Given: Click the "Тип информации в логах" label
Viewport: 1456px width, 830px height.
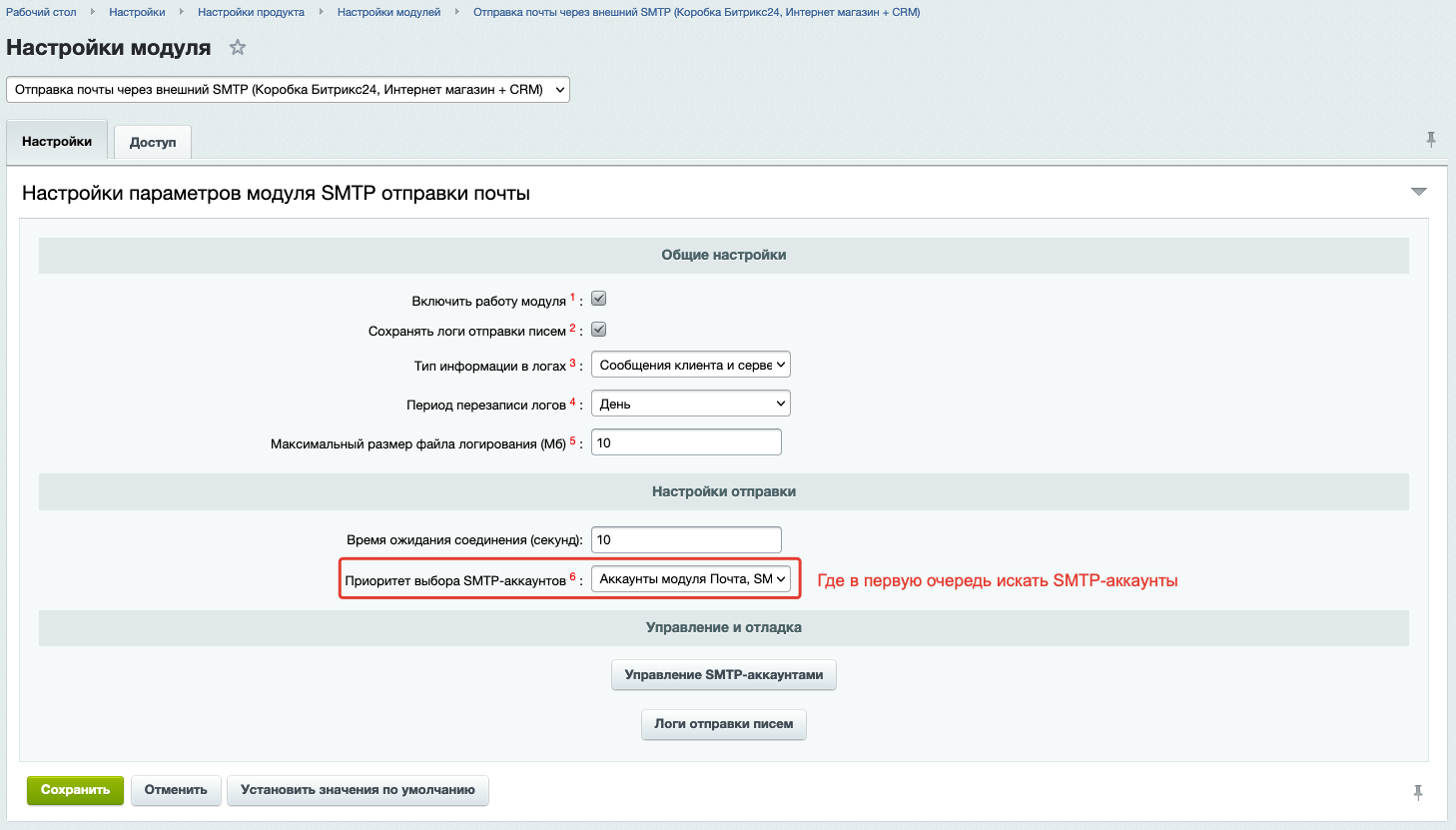Looking at the screenshot, I should click(490, 367).
